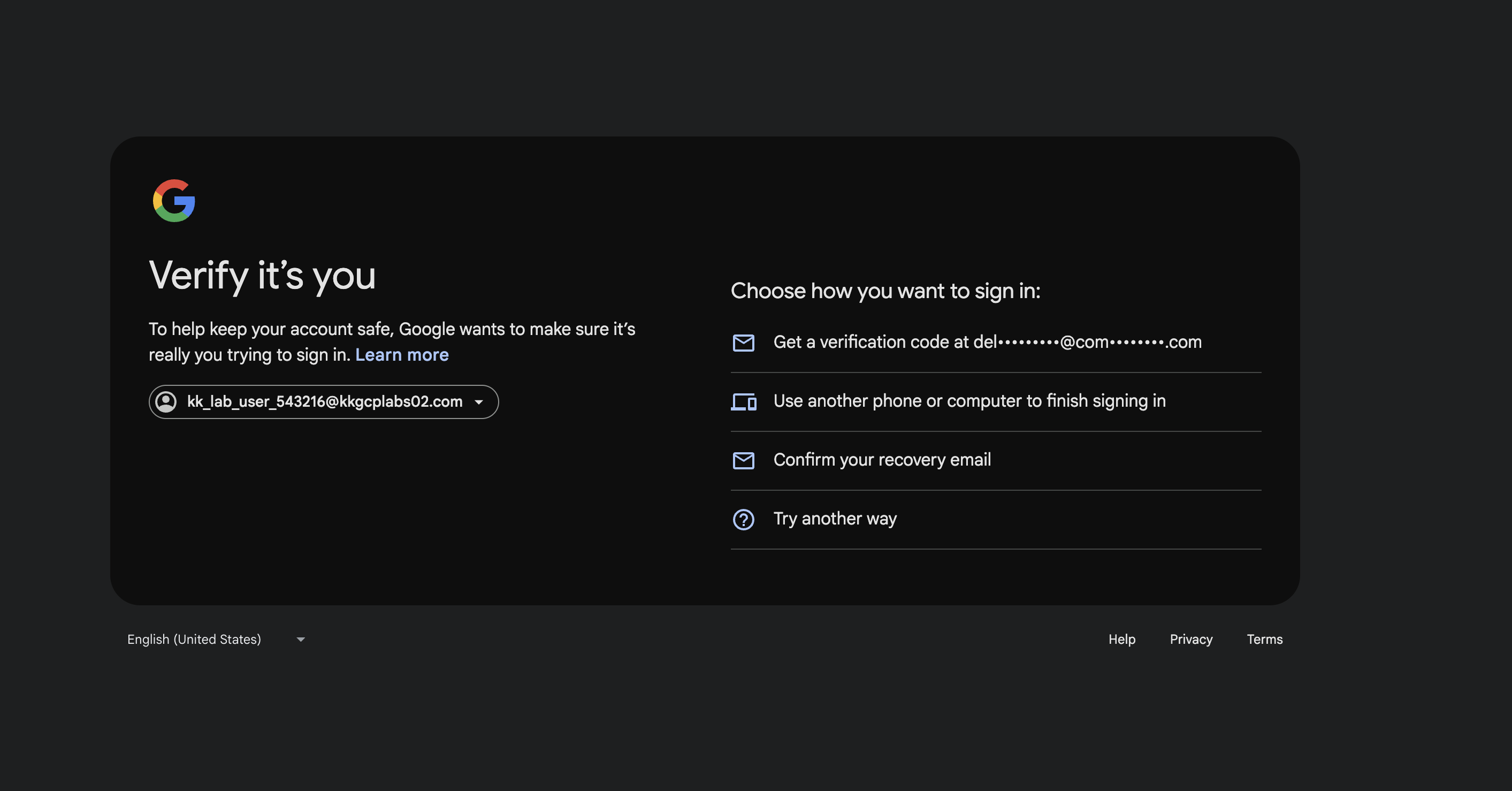Select Use another phone or computer option
The width and height of the screenshot is (1512, 791).
point(969,401)
